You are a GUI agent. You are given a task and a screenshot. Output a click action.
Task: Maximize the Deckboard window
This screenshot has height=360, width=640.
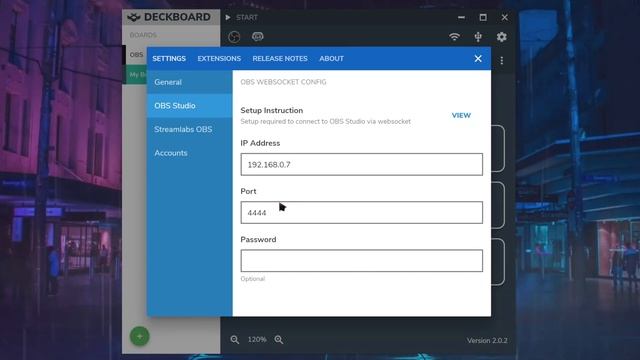point(483,18)
